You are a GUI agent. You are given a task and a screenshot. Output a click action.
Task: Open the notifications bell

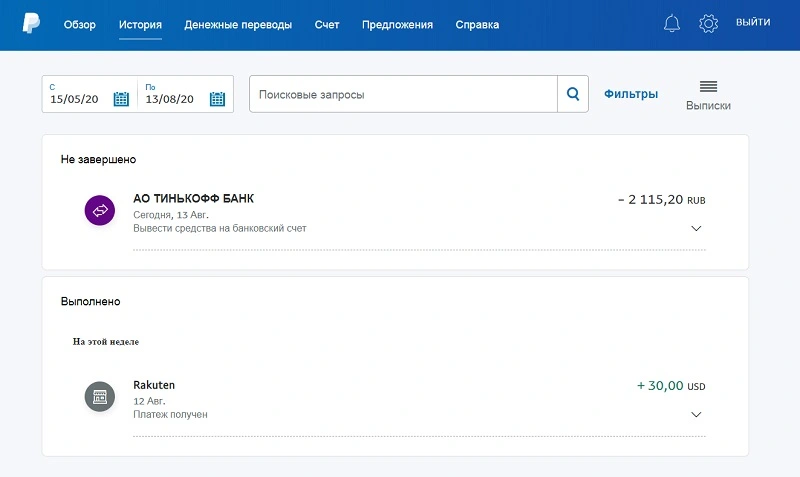(671, 23)
